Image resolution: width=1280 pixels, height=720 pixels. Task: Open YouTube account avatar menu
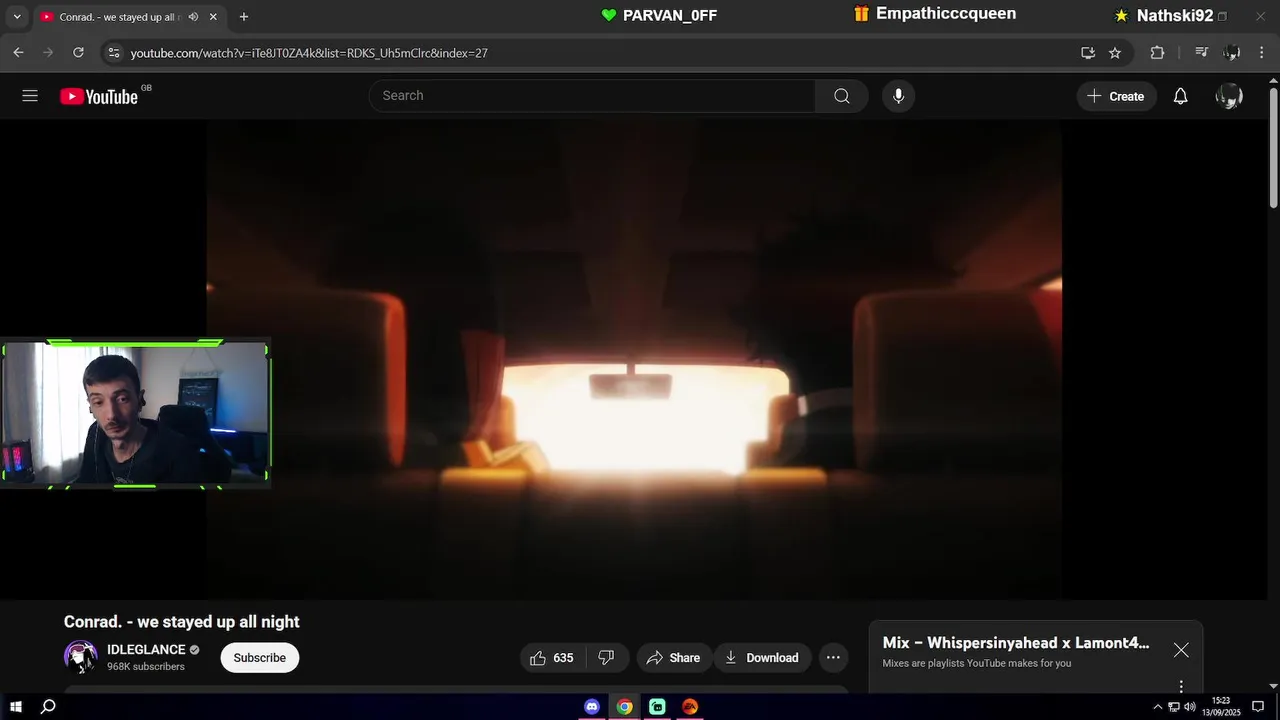(1228, 96)
